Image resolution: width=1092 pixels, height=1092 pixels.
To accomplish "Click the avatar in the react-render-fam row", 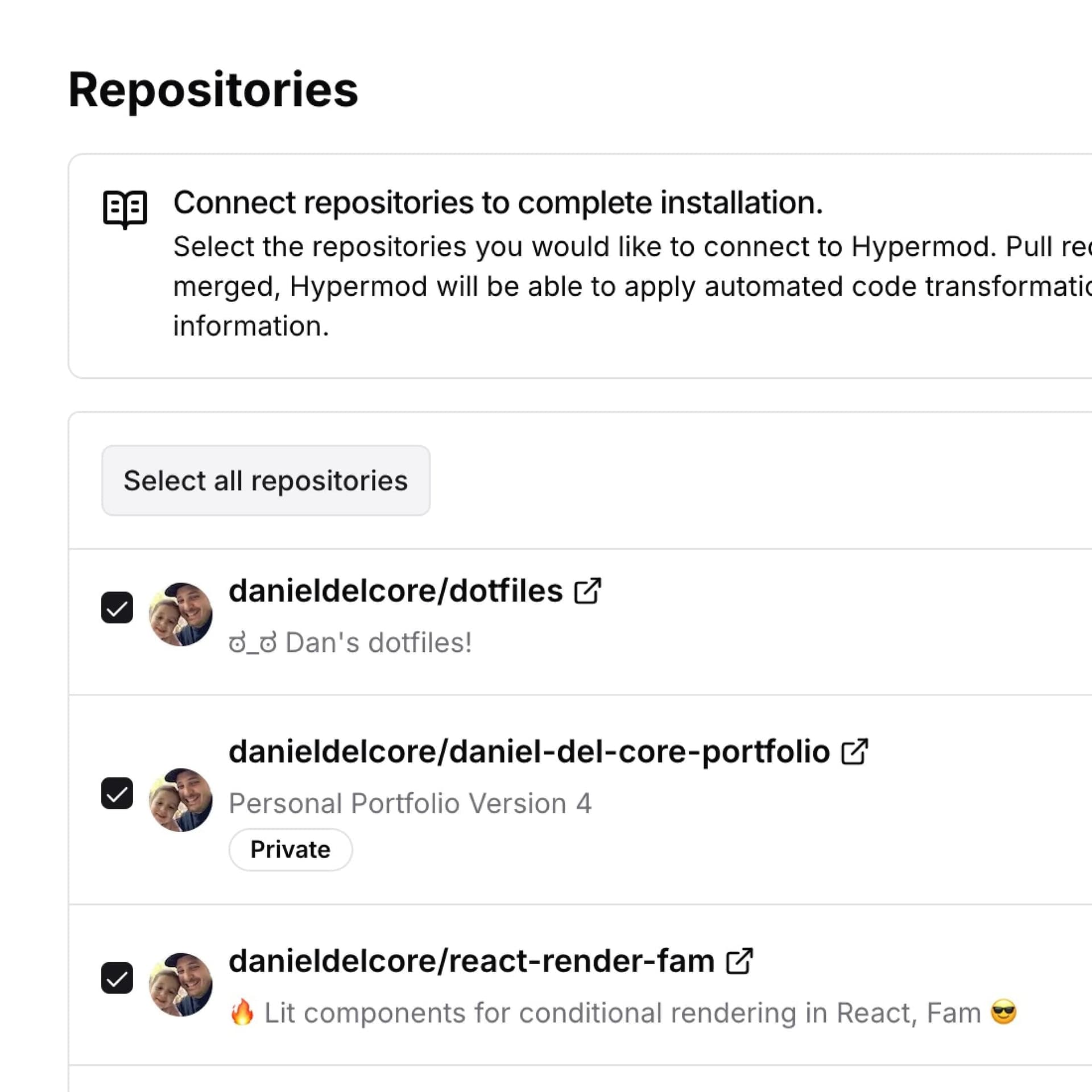I will tap(181, 985).
